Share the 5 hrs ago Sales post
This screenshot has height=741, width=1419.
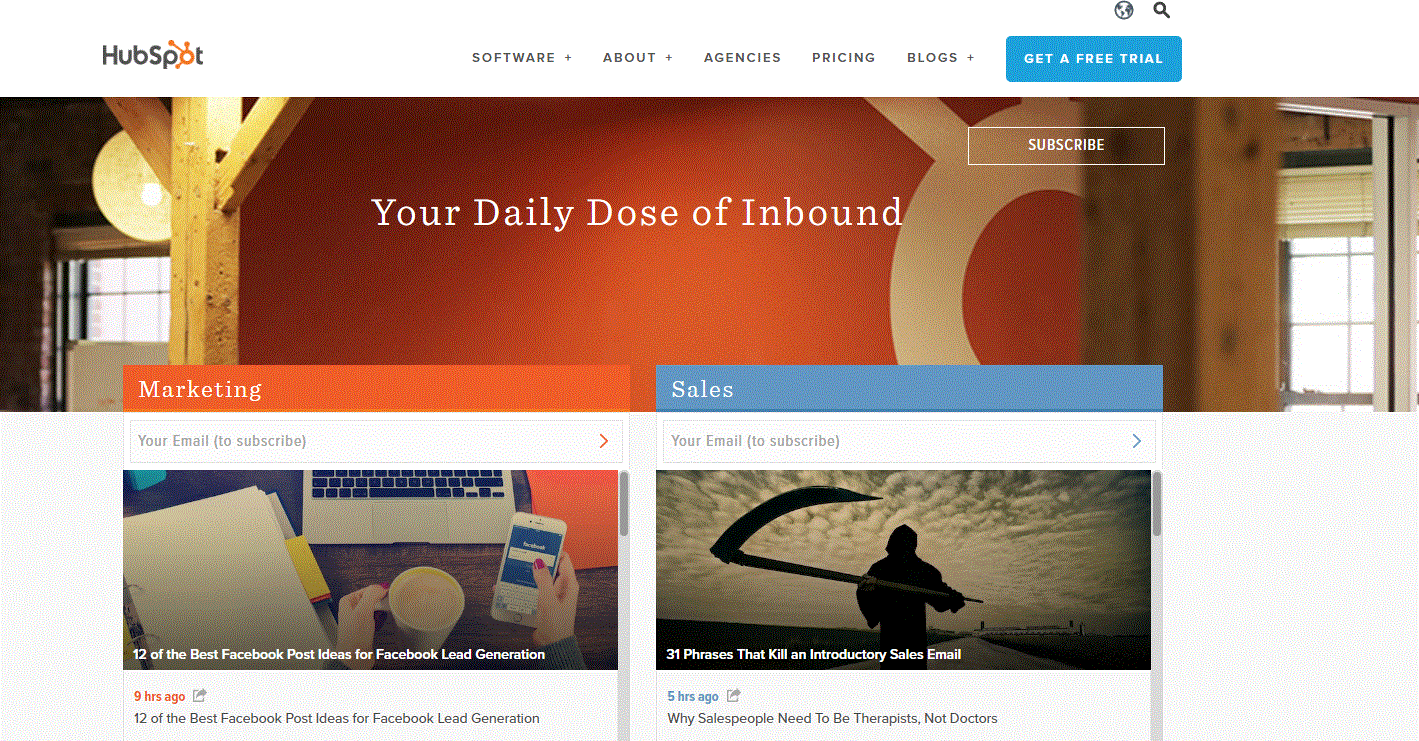733,695
